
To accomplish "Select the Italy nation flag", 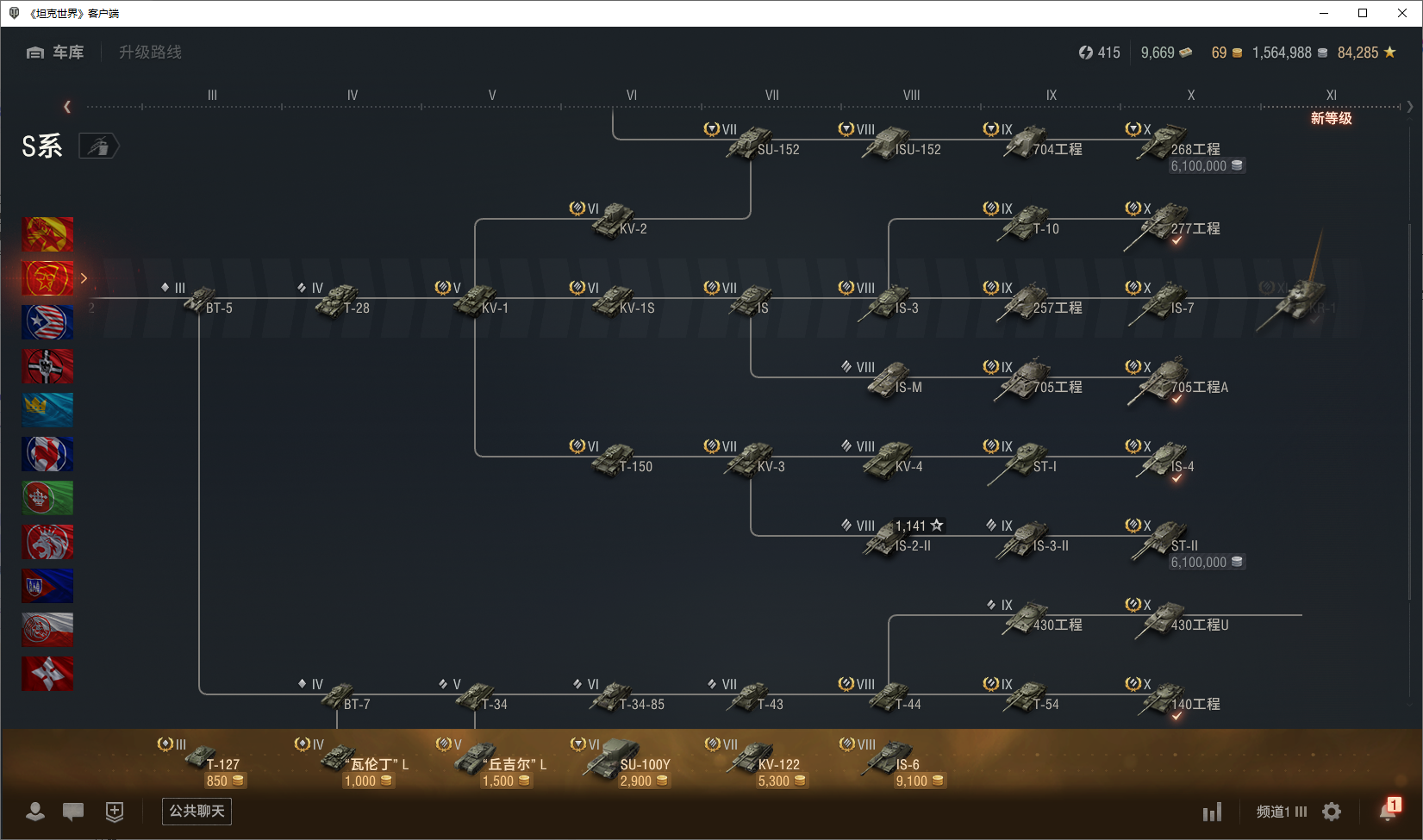I will click(47, 498).
